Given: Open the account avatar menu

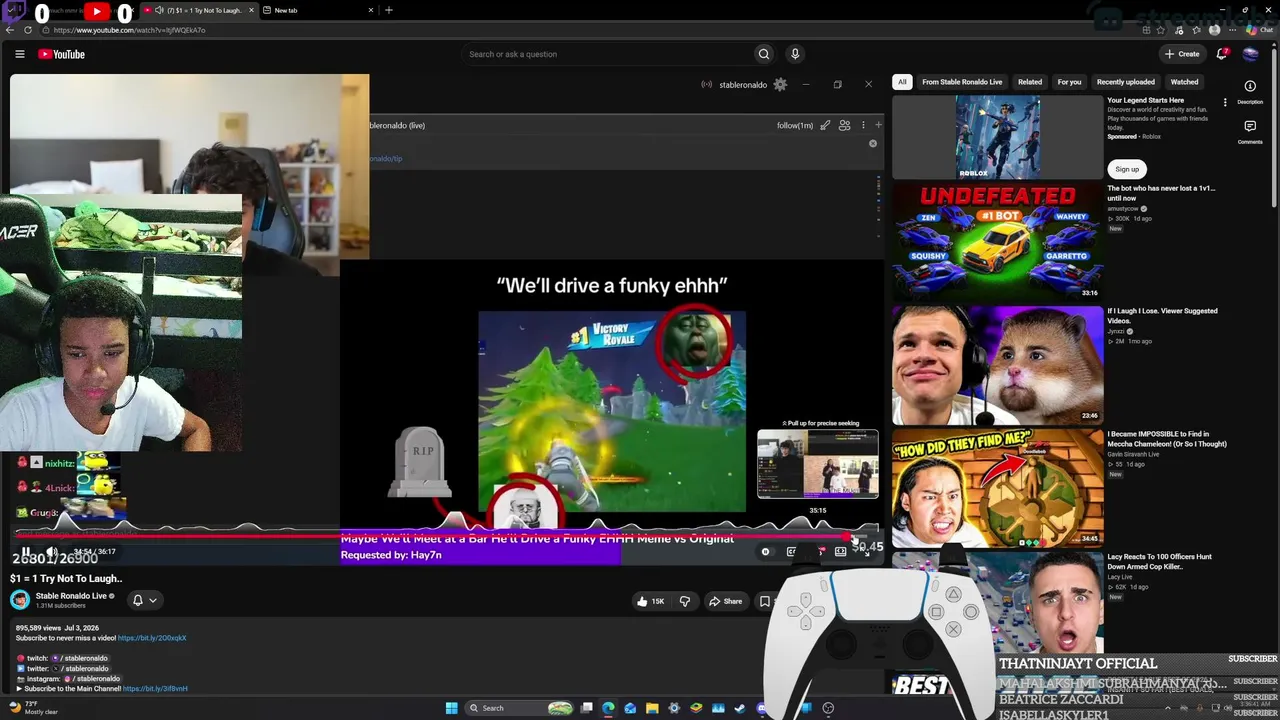Looking at the screenshot, I should coord(1250,54).
